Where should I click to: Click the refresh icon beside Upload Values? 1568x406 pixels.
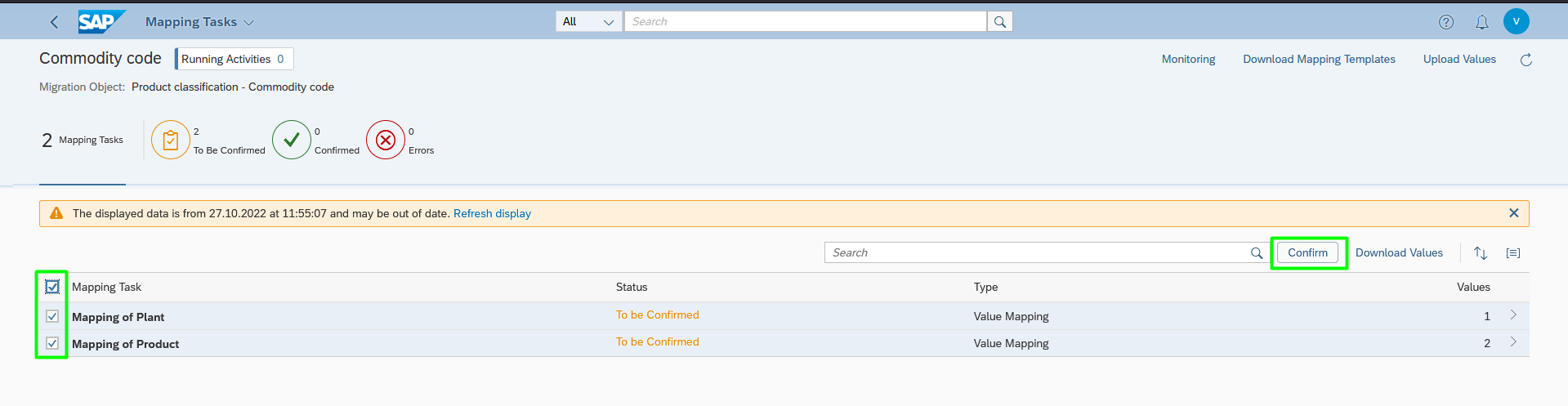click(x=1526, y=60)
